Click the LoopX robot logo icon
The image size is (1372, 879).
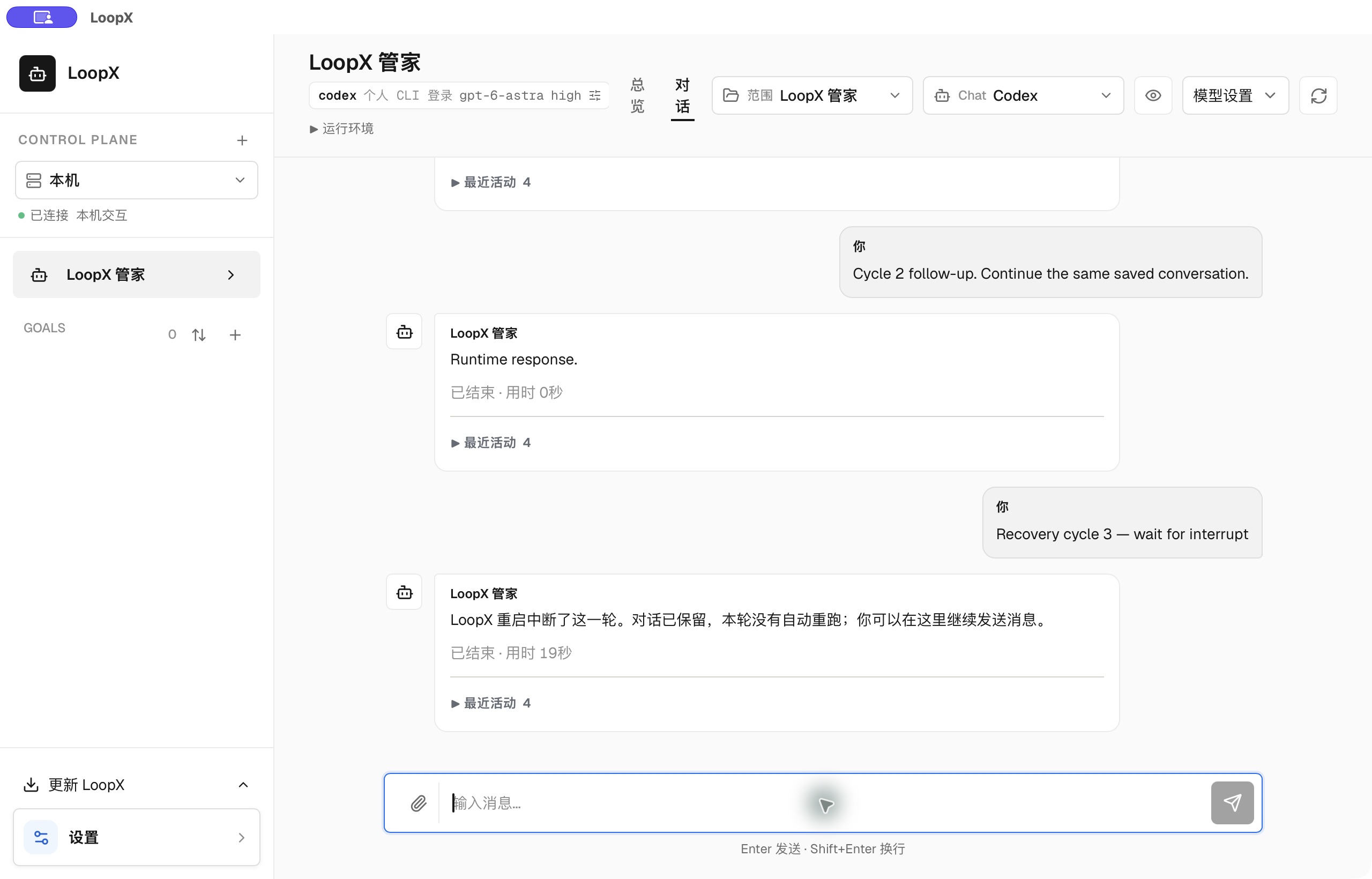(x=37, y=73)
